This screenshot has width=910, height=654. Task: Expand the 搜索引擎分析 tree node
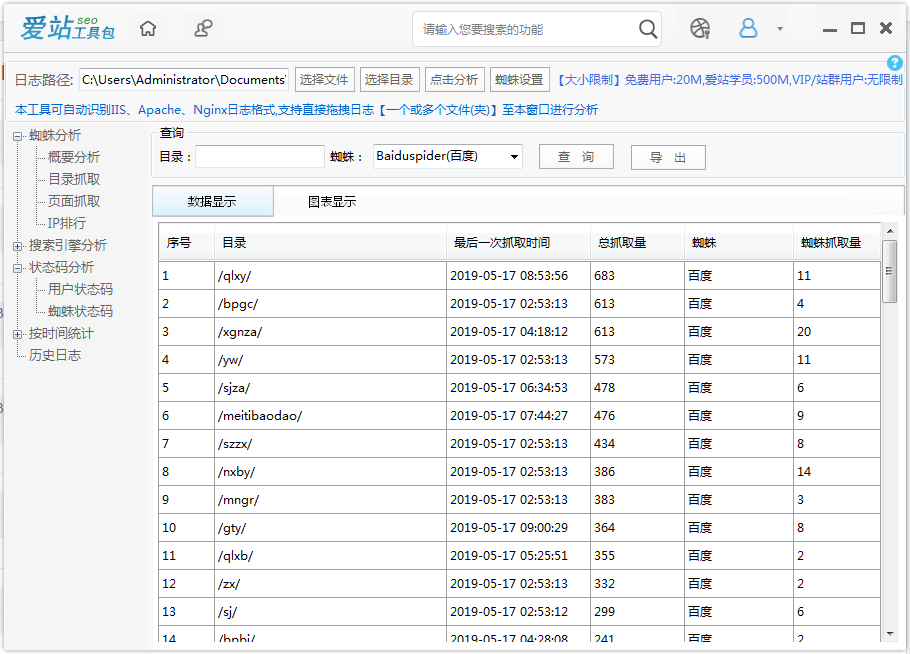tap(18, 246)
